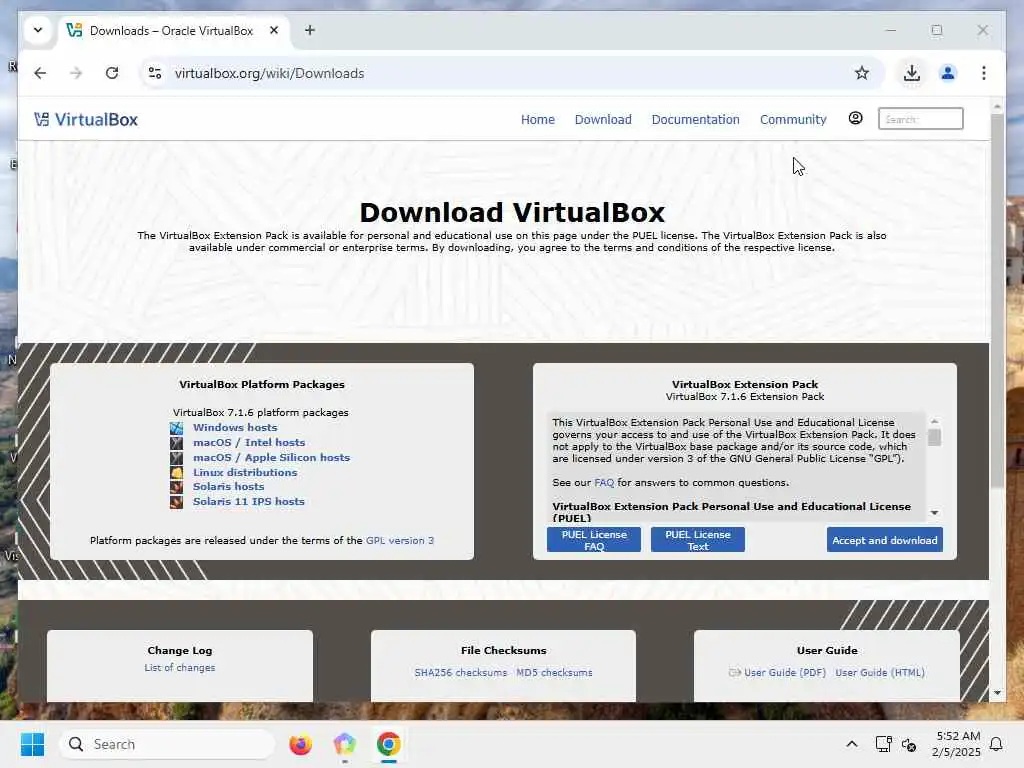This screenshot has height=768, width=1024.
Task: Open the colorful app icon beside Firefox
Action: pos(344,744)
